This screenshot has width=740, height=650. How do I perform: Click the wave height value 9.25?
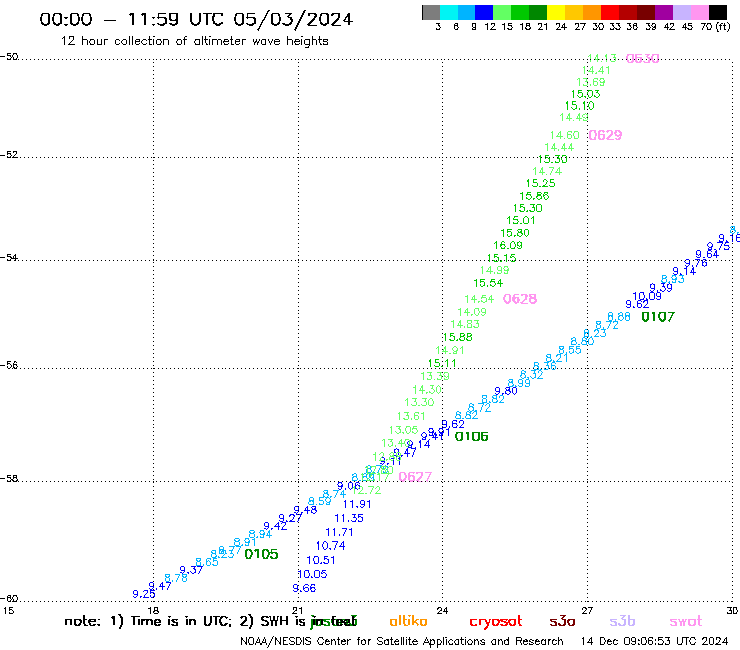point(144,594)
